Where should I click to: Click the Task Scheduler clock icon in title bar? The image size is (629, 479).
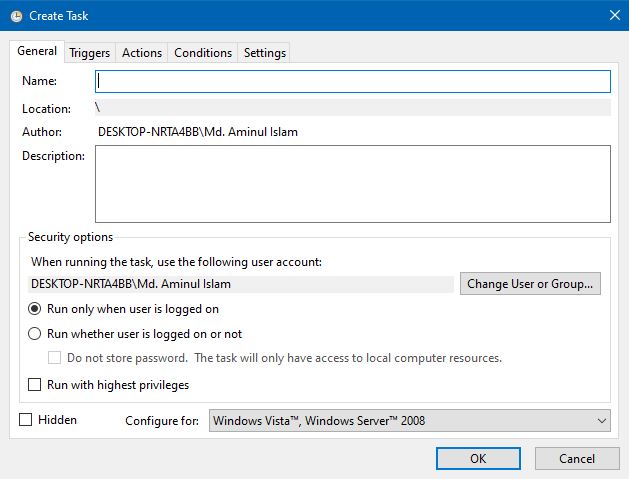coord(16,16)
